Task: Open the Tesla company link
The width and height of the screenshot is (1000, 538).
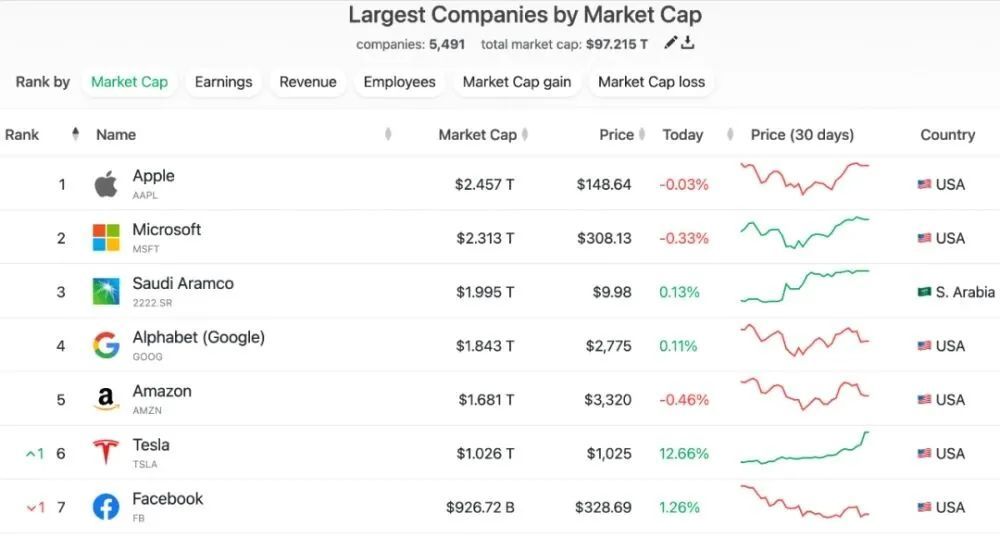Action: 151,445
